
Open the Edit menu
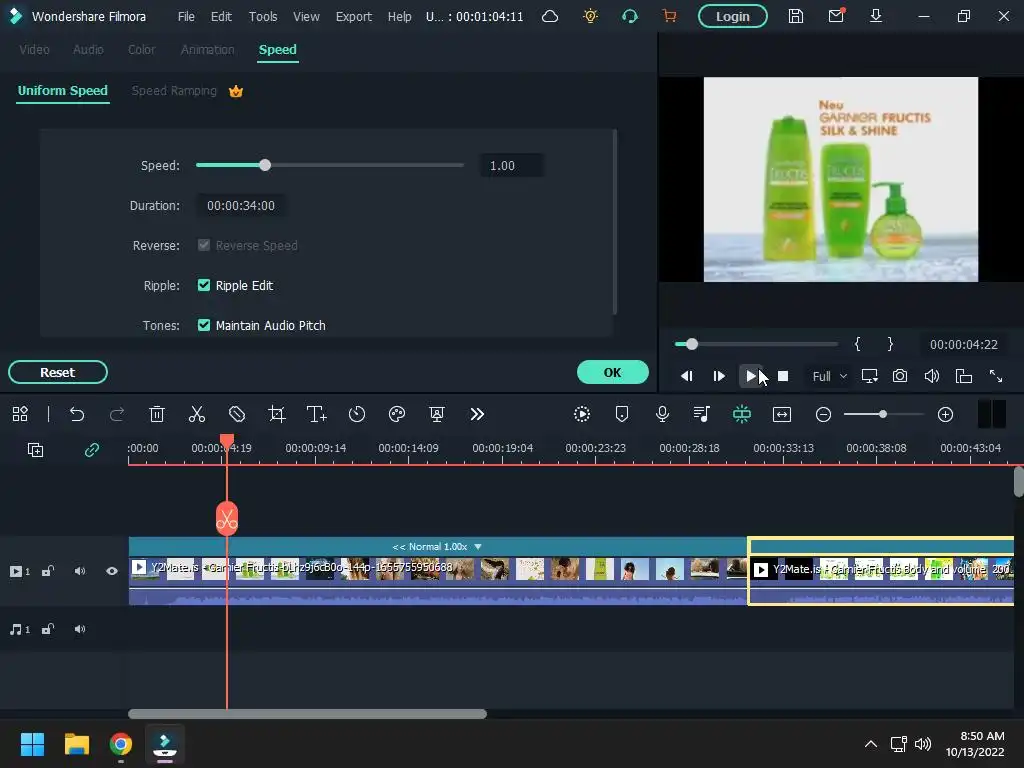pyautogui.click(x=221, y=16)
